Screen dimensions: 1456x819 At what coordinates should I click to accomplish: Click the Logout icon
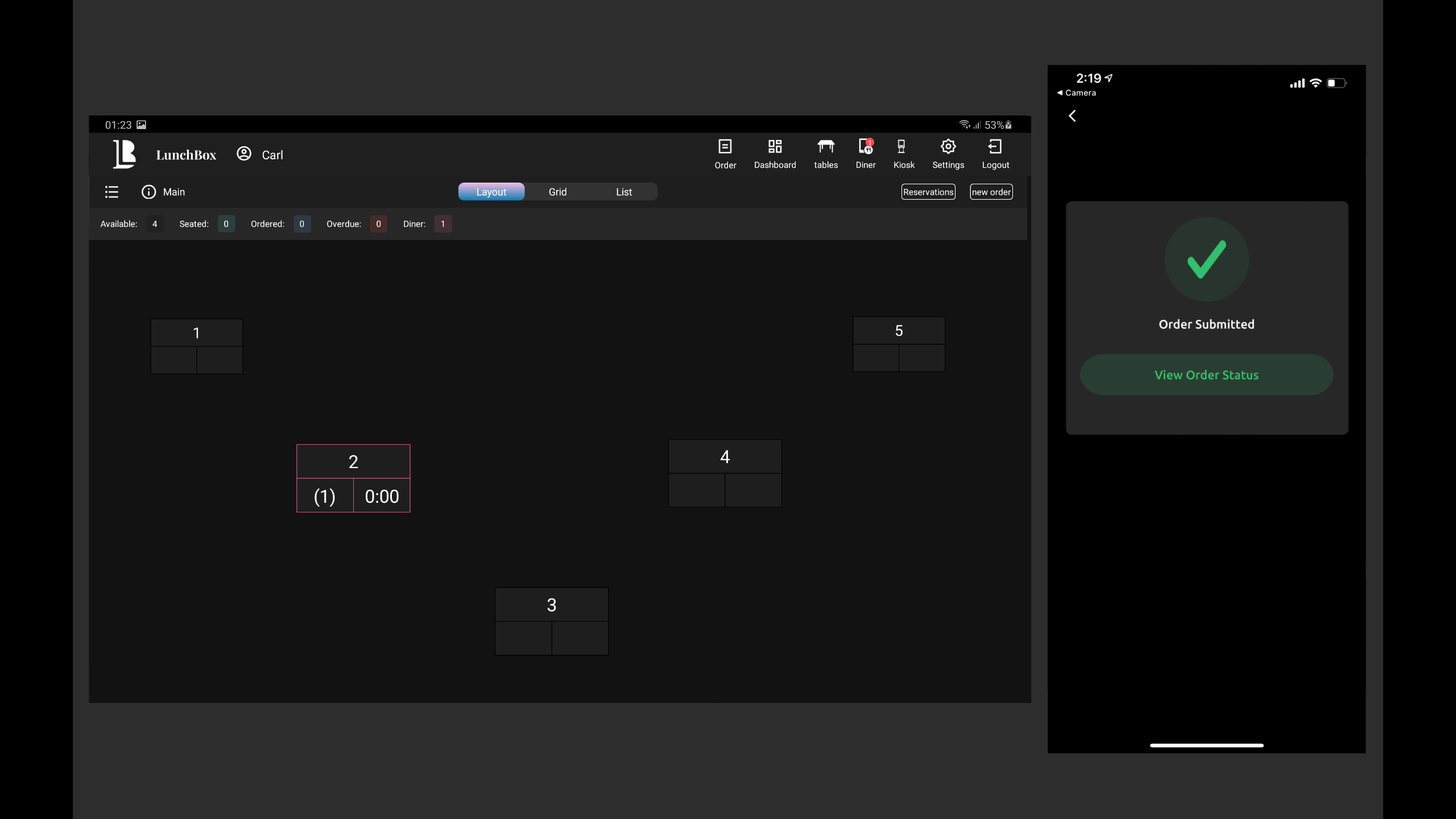coord(995,154)
